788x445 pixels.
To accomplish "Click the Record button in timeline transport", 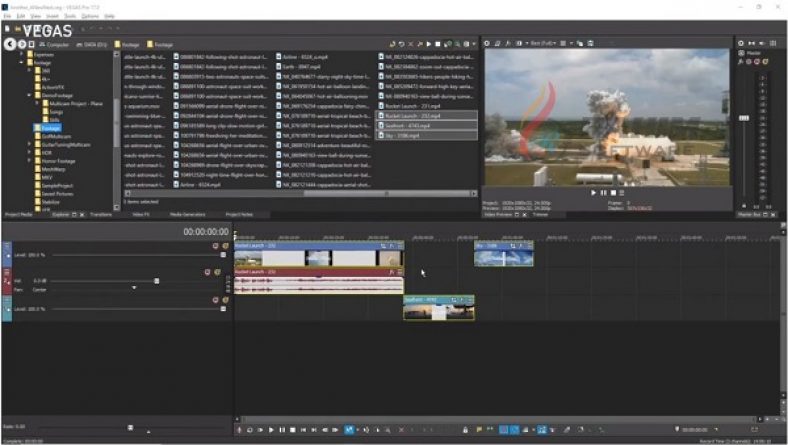I will [x=239, y=430].
